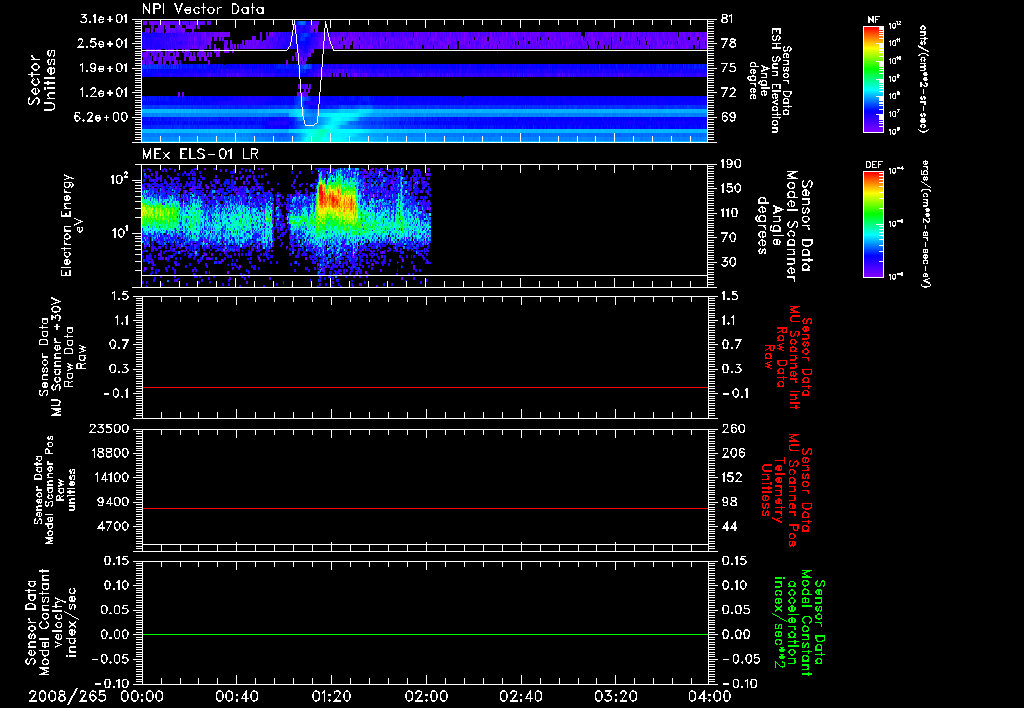Screen dimensions: 1024x708
Task: Click the 2.5e+01 sector tick label
Action: tap(105, 43)
